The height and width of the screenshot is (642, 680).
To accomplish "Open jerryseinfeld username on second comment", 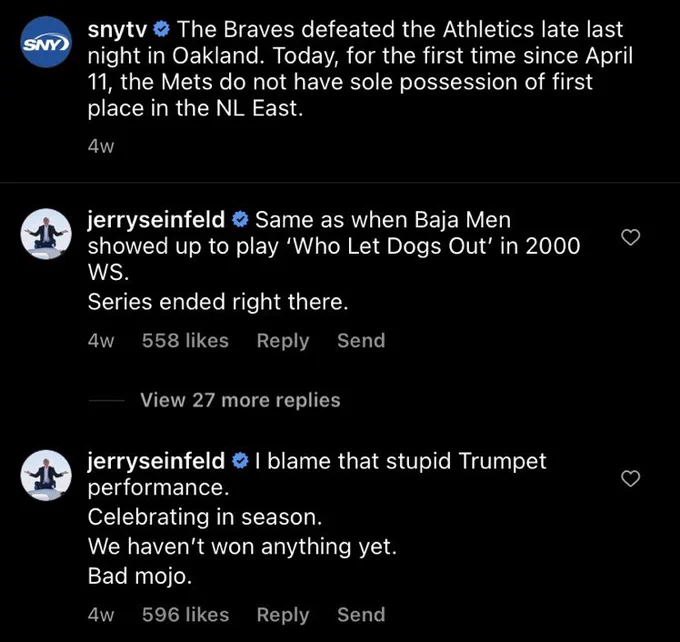I will [x=156, y=461].
